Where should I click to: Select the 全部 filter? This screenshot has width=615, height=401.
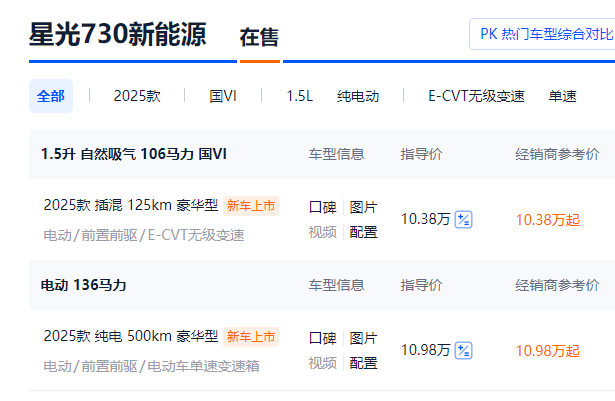pyautogui.click(x=51, y=96)
